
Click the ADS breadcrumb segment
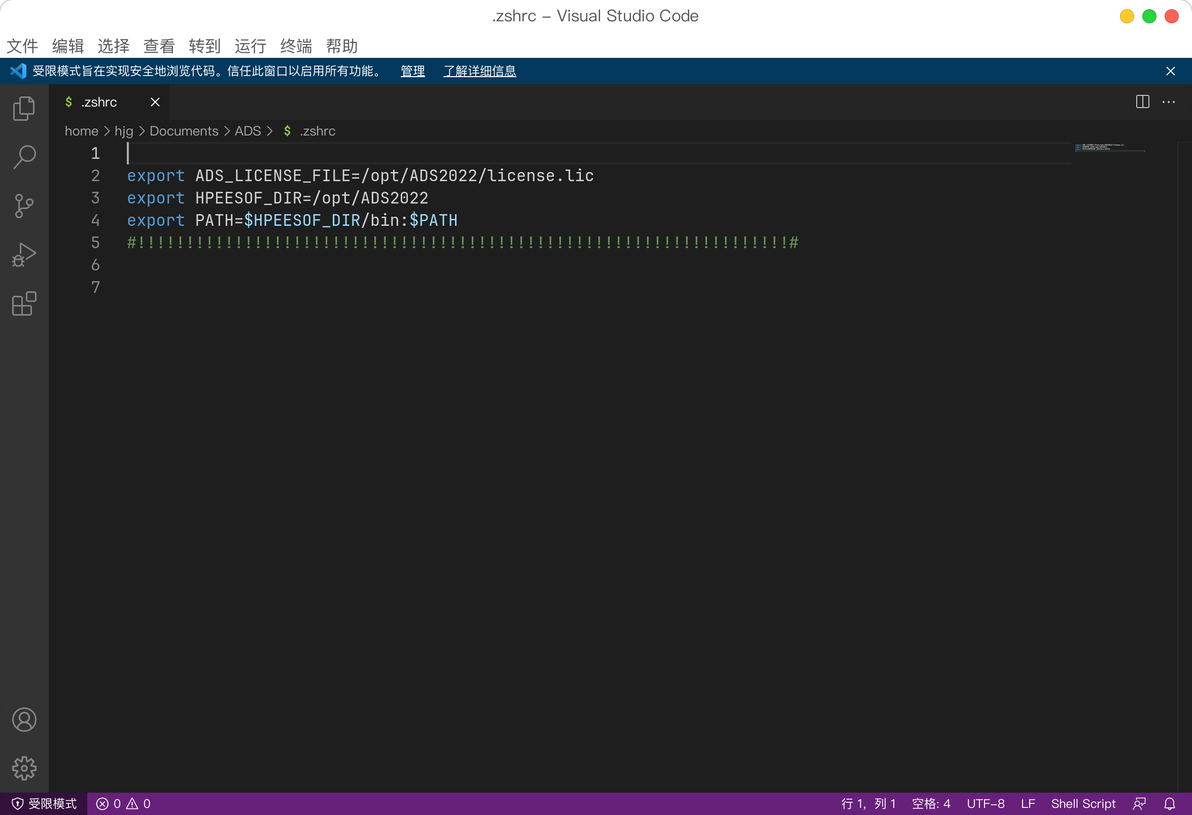pyautogui.click(x=248, y=131)
